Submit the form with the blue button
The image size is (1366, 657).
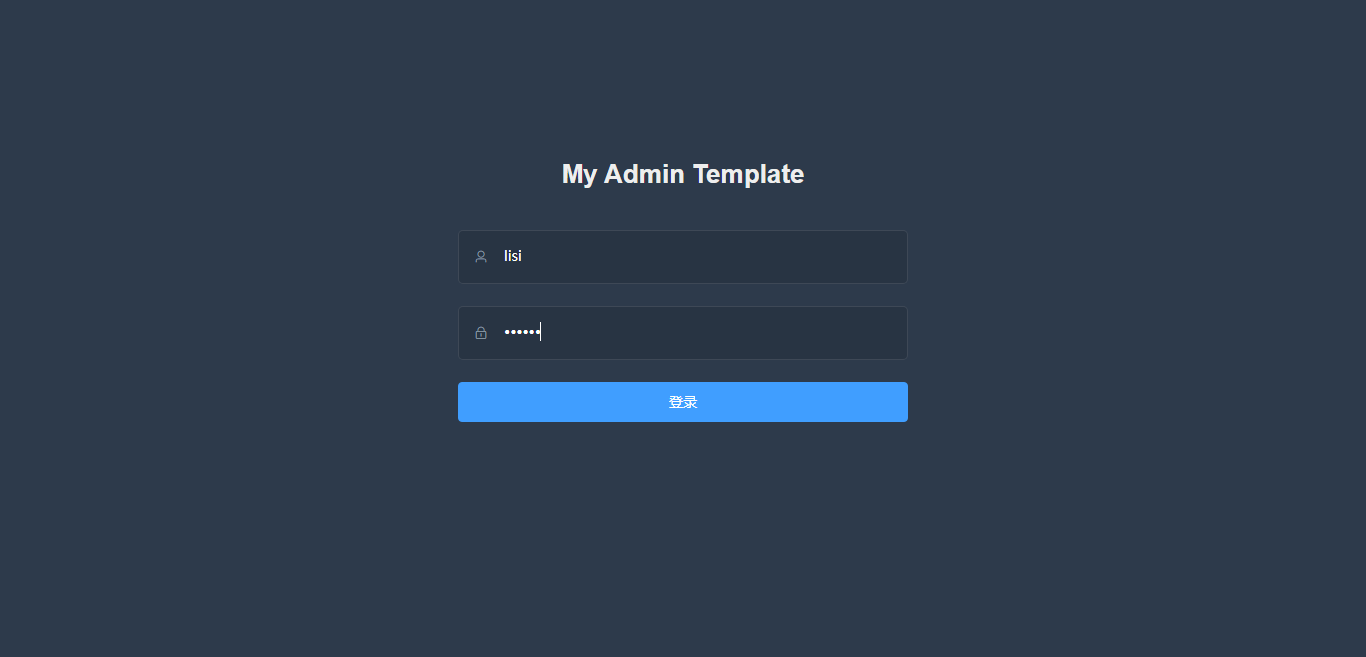point(683,402)
